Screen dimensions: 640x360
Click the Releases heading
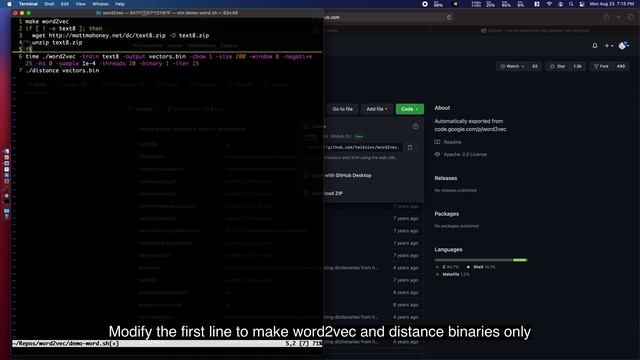tap(446, 178)
